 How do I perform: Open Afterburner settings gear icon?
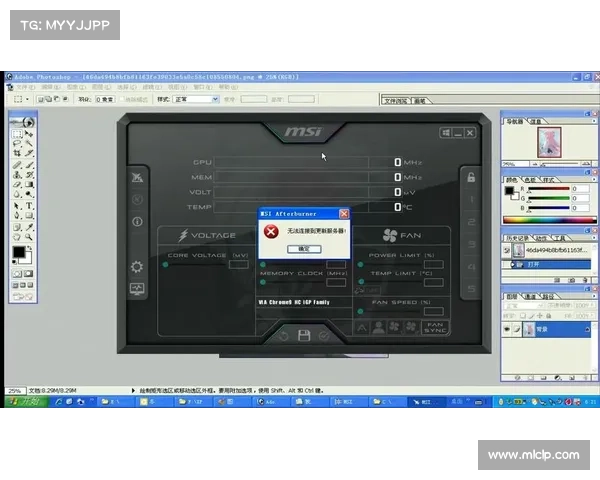pos(137,266)
